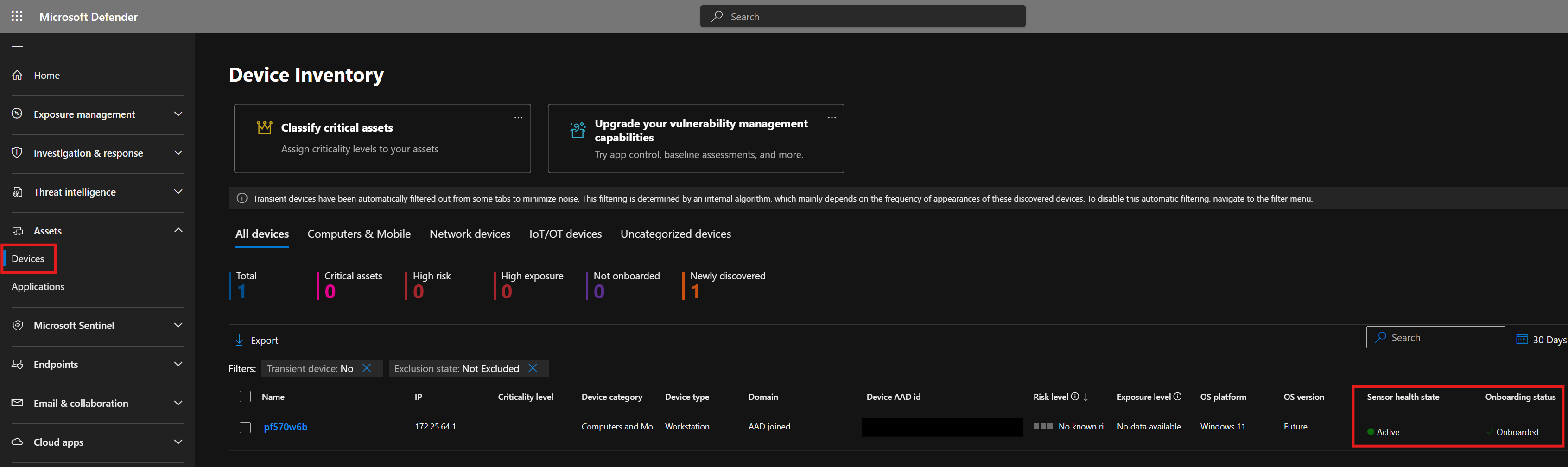Viewport: 1568px width, 467px height.
Task: Expand the Exposure management menu
Action: 178,114
